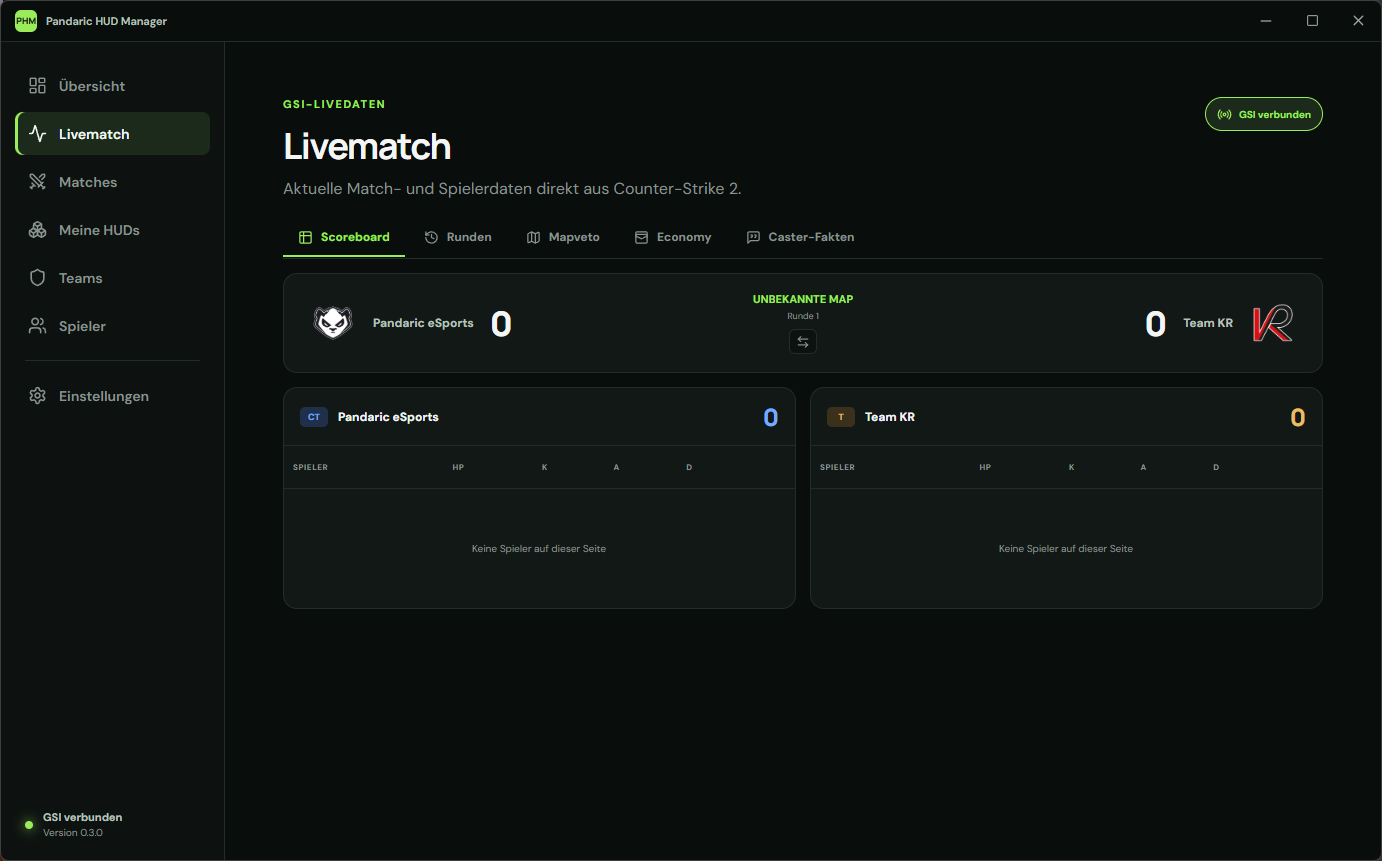Show the Economy tab
This screenshot has height=861, width=1382.
click(x=673, y=237)
